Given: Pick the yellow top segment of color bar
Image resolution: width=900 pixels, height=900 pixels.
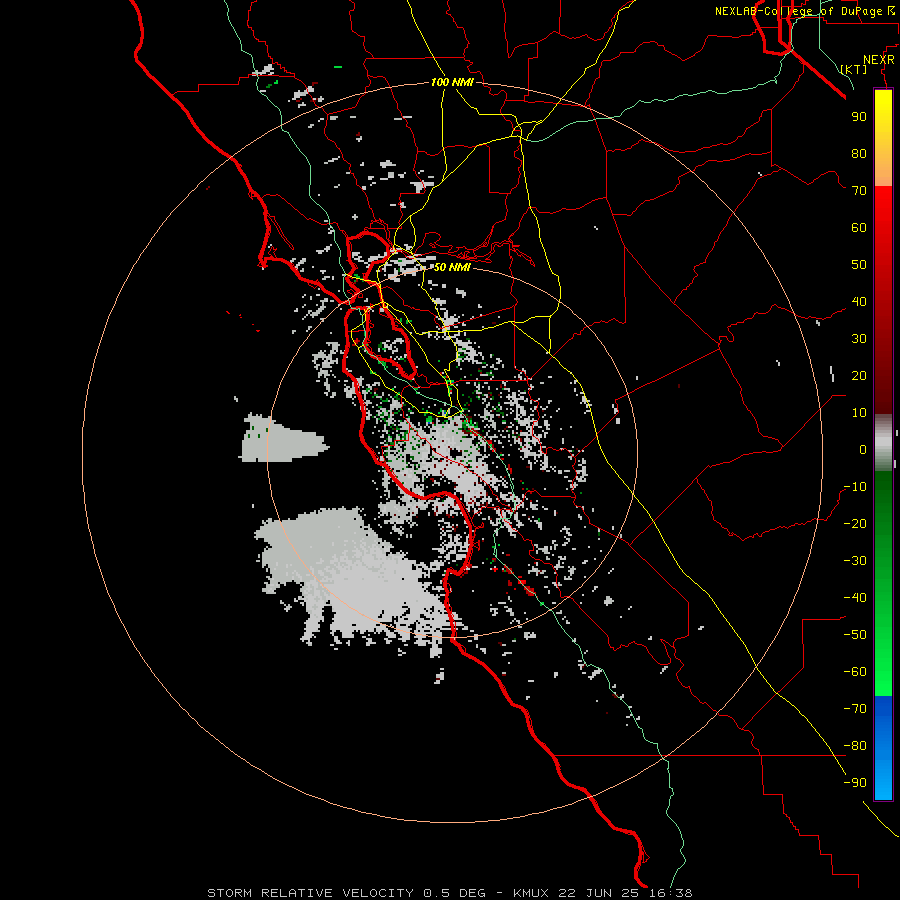Looking at the screenshot, I should (883, 138).
